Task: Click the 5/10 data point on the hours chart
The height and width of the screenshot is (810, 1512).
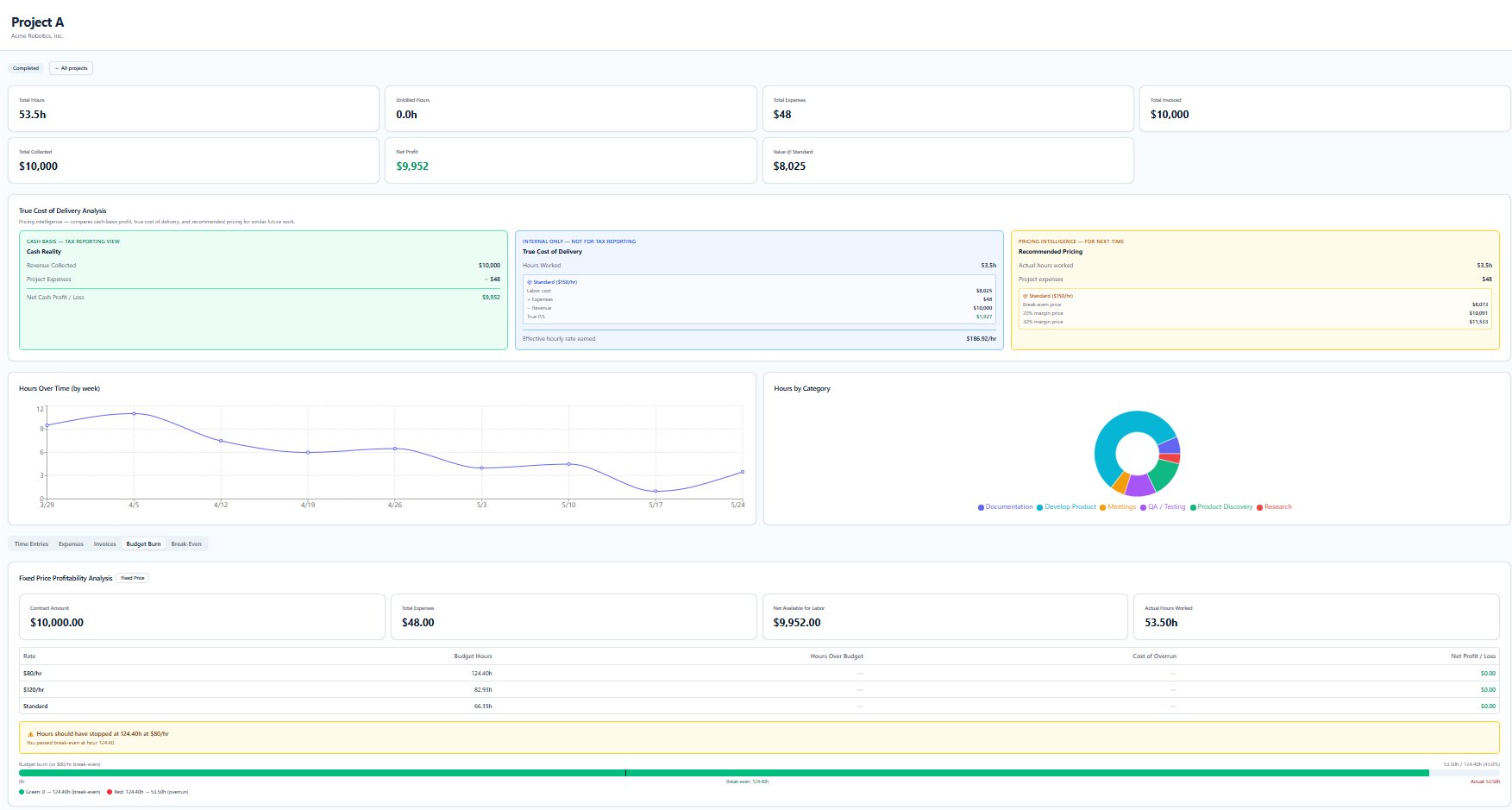Action: 568,464
